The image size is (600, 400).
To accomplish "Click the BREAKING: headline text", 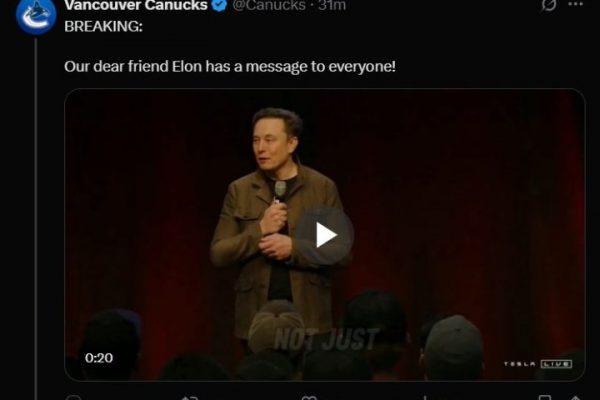I will 103,26.
